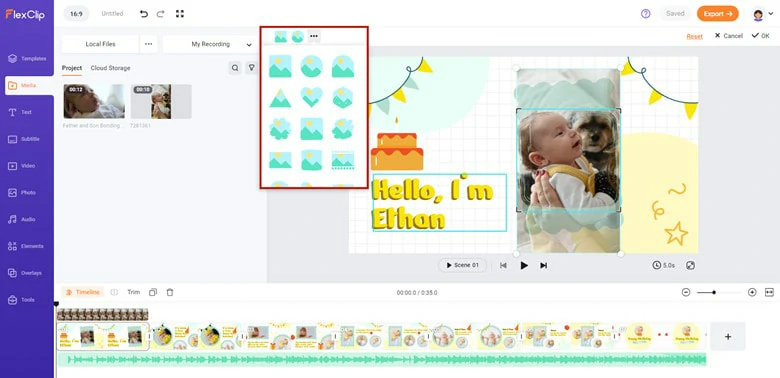Toggle fit-to-width timeline button
Viewport: 780px width, 378px height.
pos(769,292)
